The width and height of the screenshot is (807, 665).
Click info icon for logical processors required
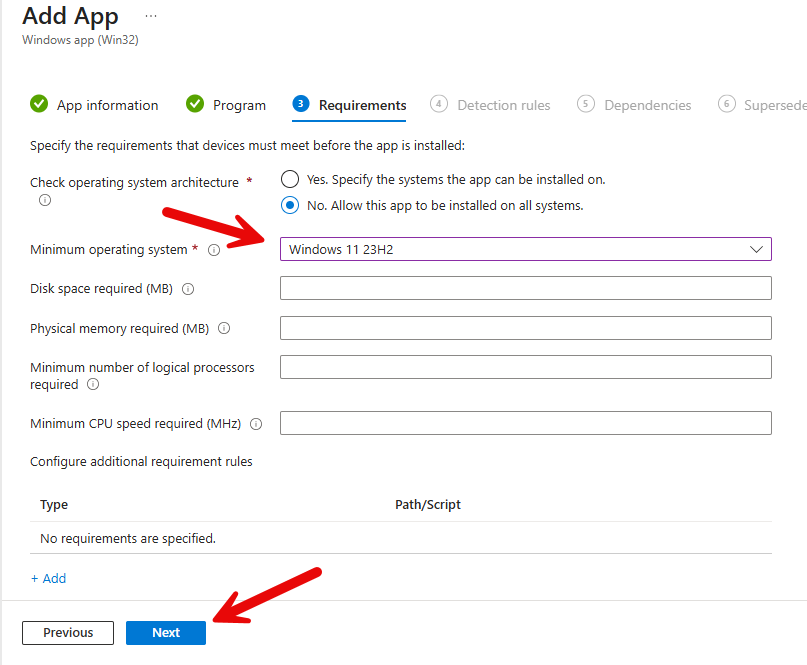click(x=93, y=384)
